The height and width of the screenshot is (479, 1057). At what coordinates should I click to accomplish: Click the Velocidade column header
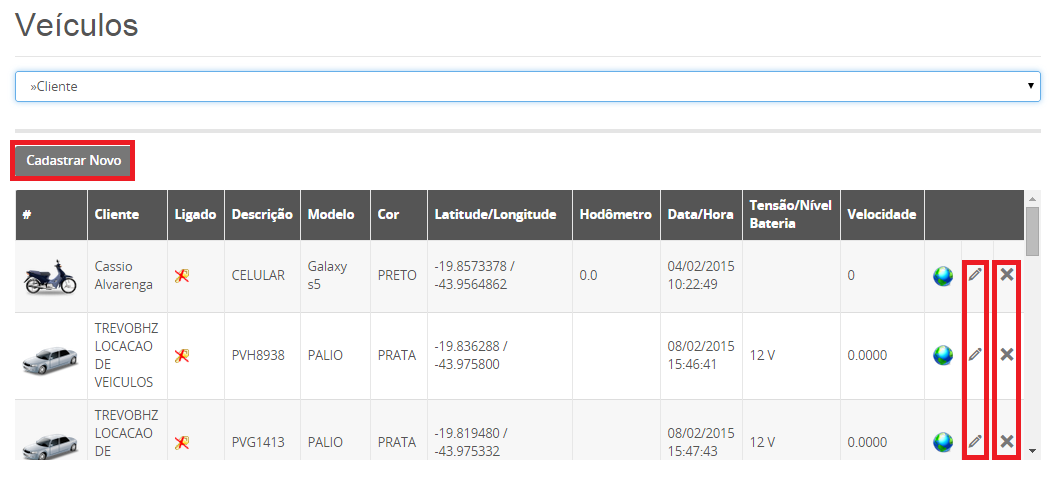[882, 214]
